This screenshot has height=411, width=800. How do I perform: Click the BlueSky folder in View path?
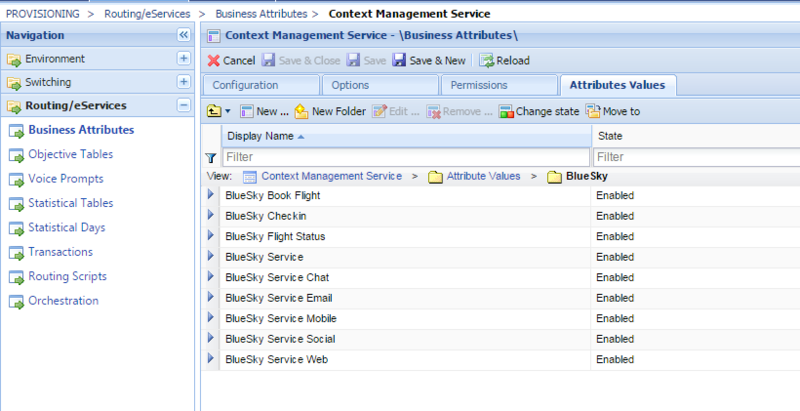tap(587, 176)
